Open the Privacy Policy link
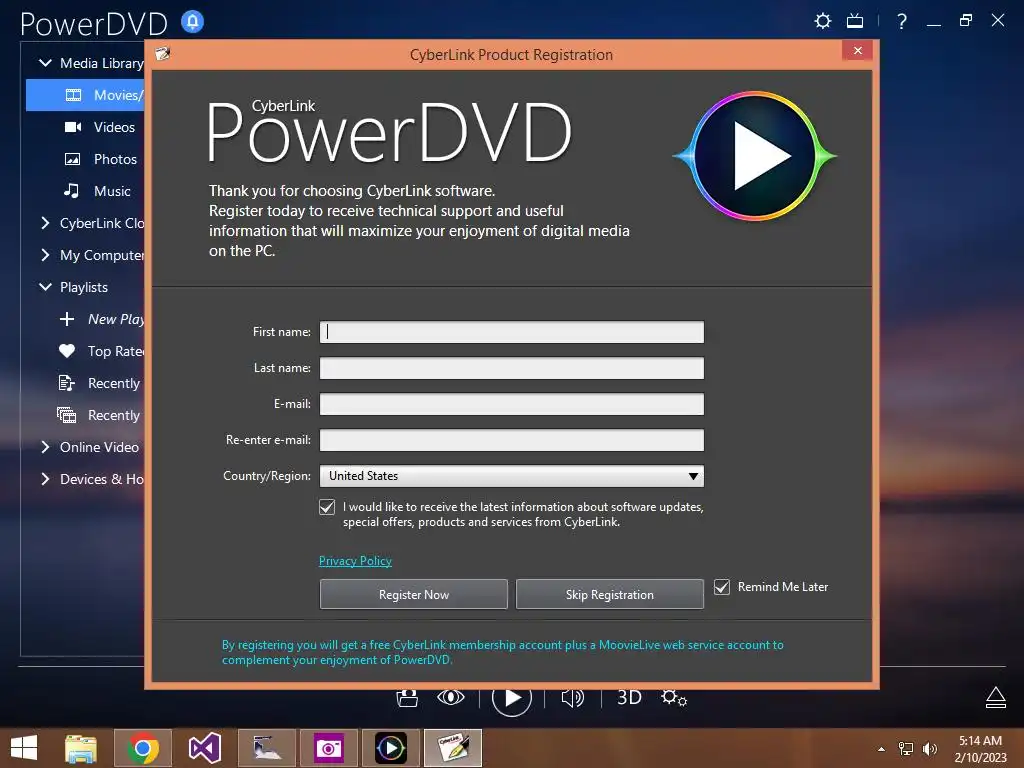 click(355, 561)
